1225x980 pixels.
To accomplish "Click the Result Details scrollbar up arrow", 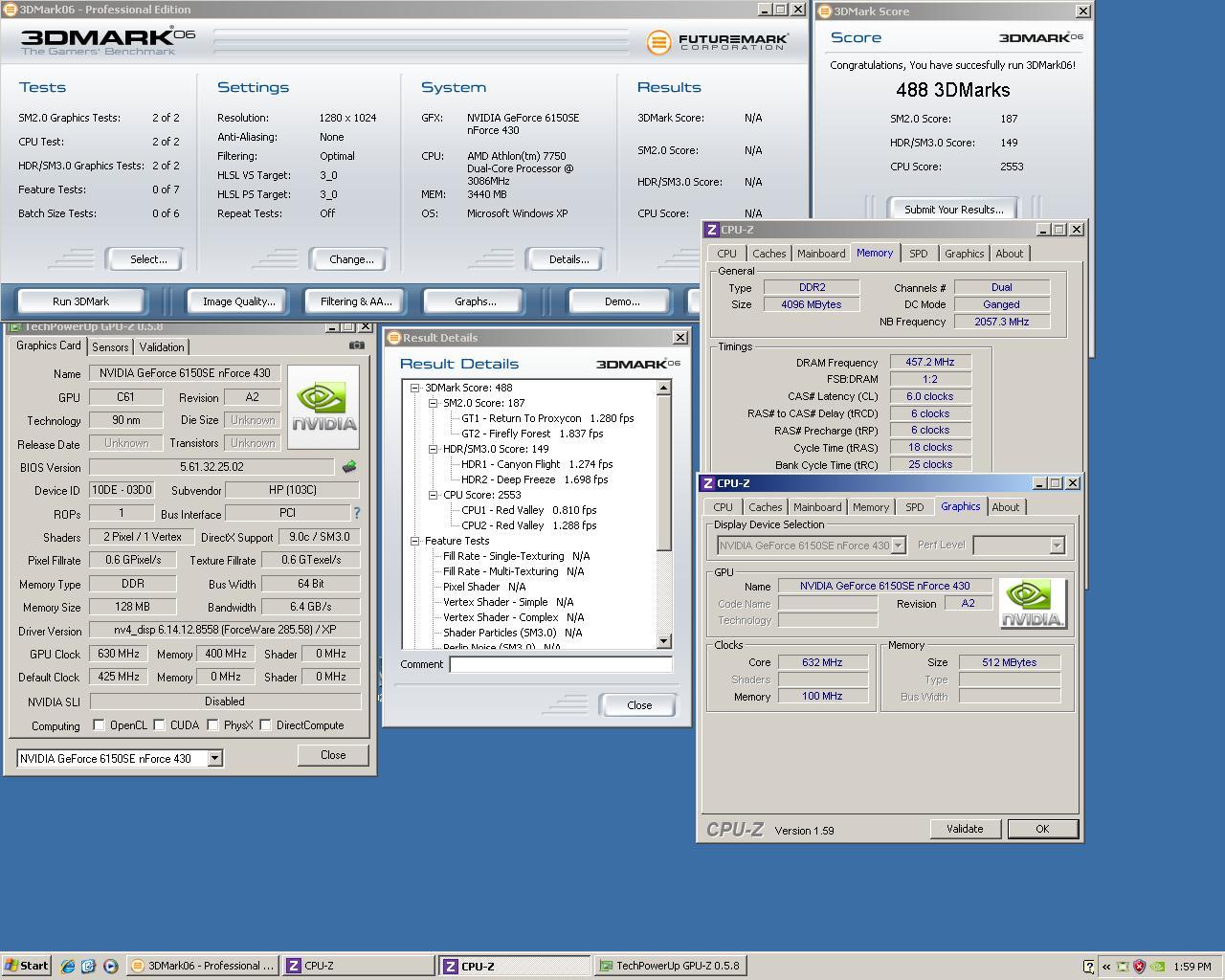I will tap(664, 388).
